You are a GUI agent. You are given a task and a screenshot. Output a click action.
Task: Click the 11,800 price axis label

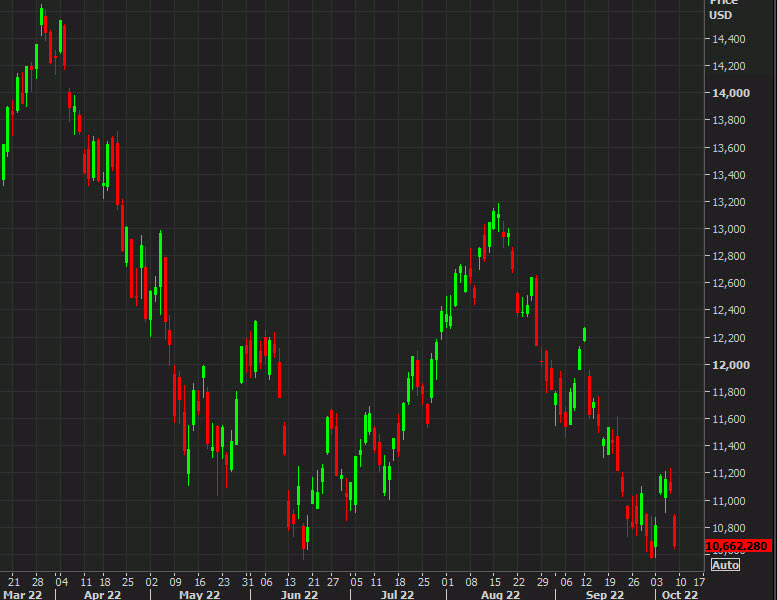[x=728, y=392]
